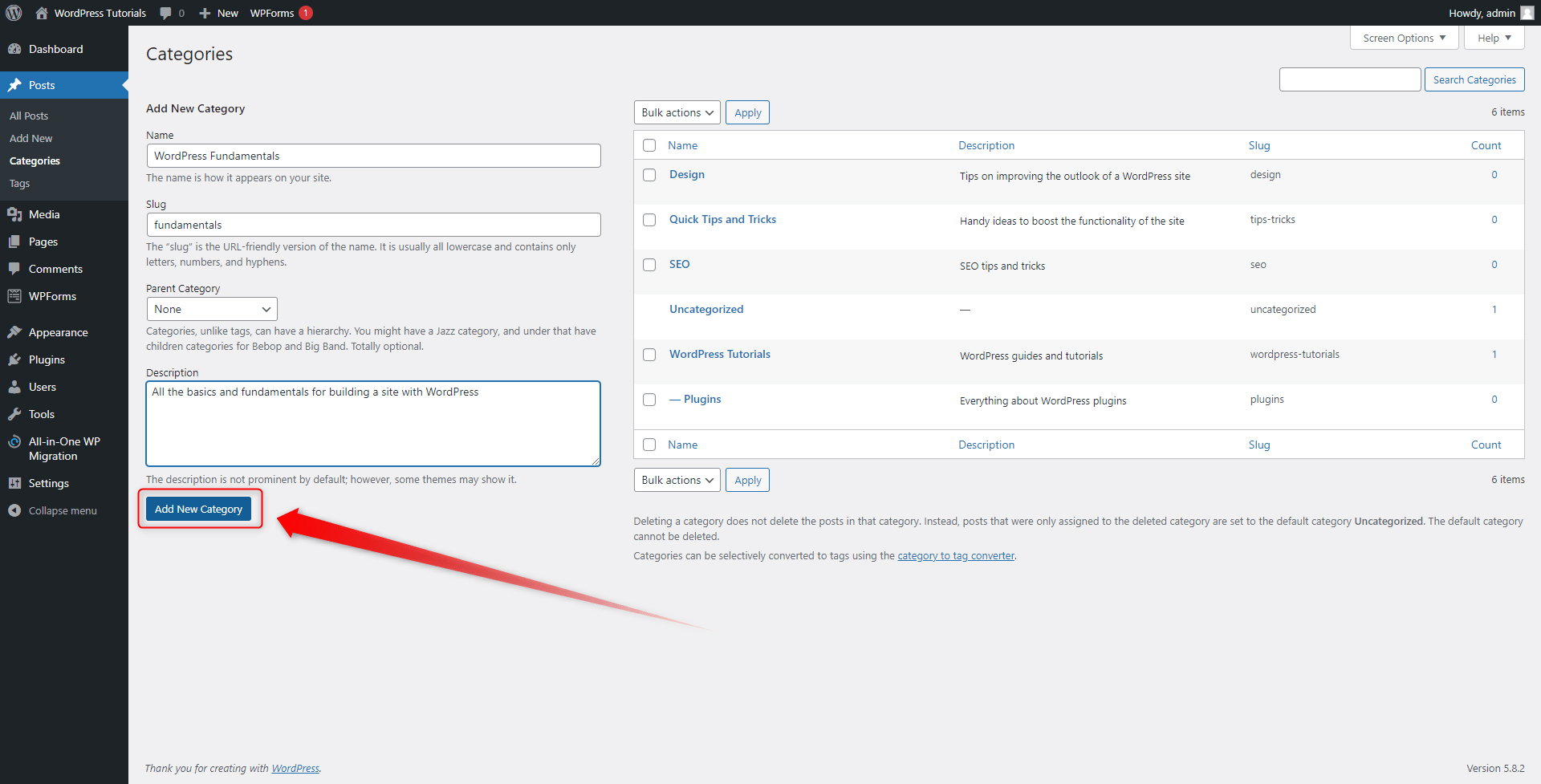
Task: Open category to tag converter link
Action: pos(956,555)
